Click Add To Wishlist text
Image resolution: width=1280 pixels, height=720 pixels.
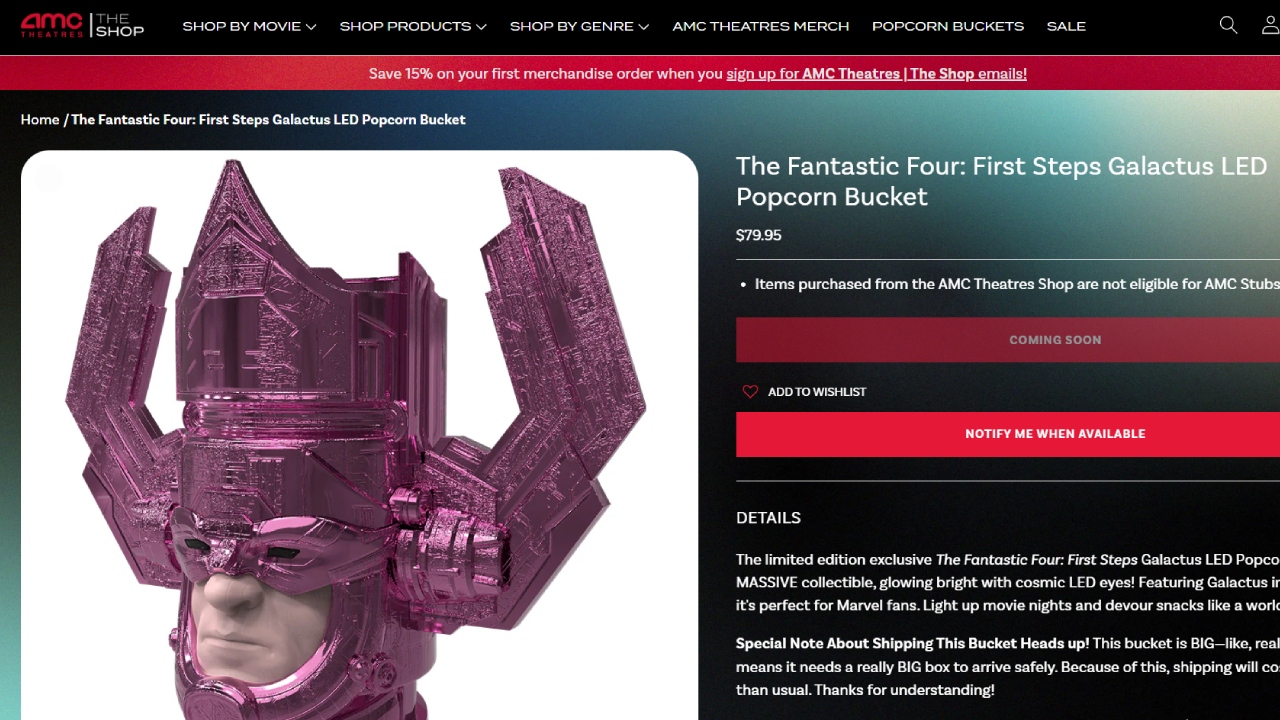(x=817, y=392)
